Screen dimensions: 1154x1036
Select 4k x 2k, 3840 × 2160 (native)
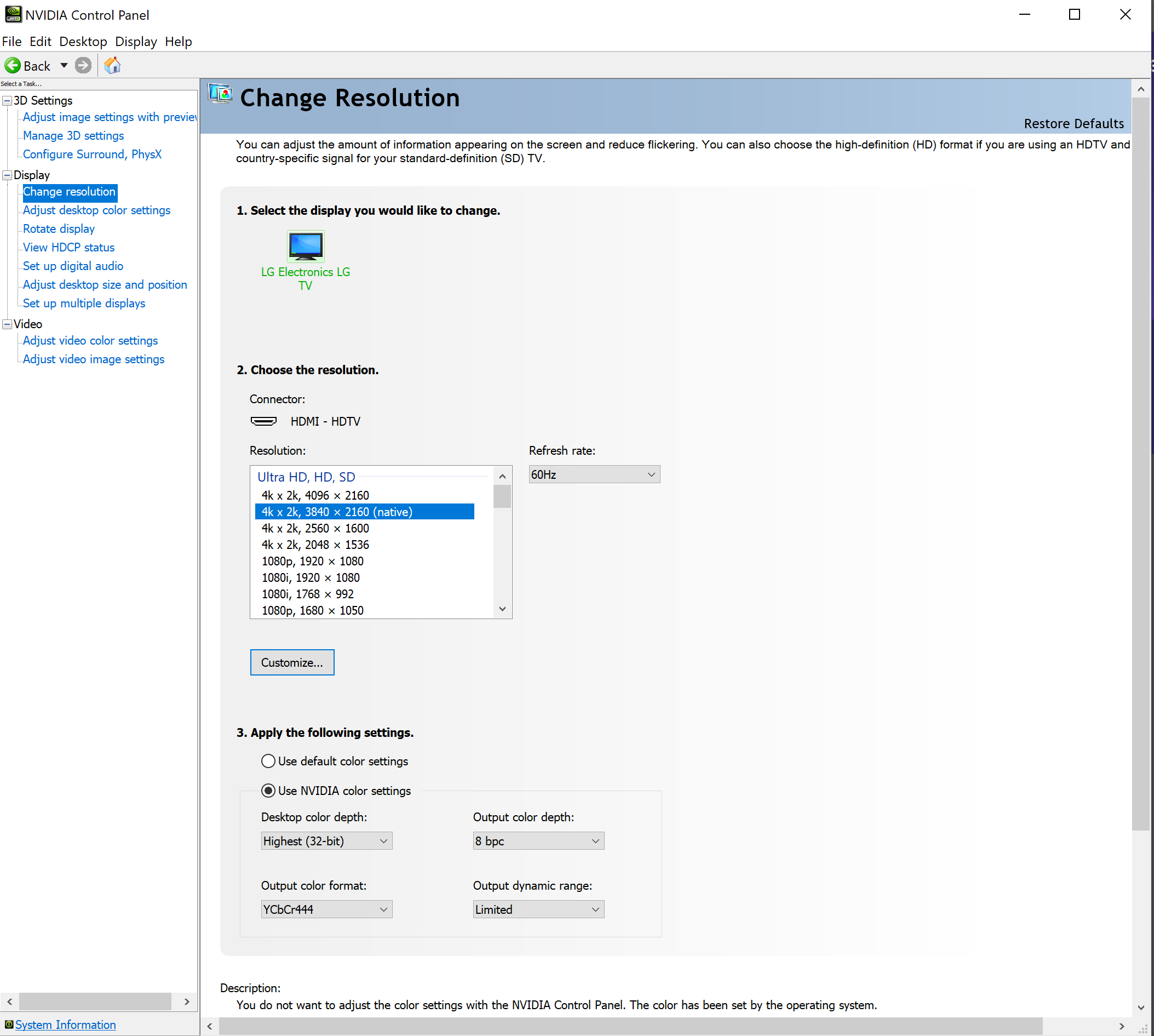coord(365,512)
